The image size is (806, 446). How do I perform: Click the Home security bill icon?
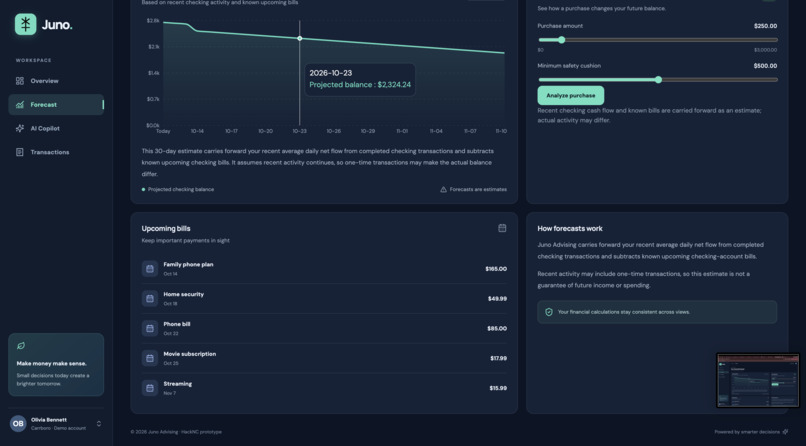[x=150, y=299]
